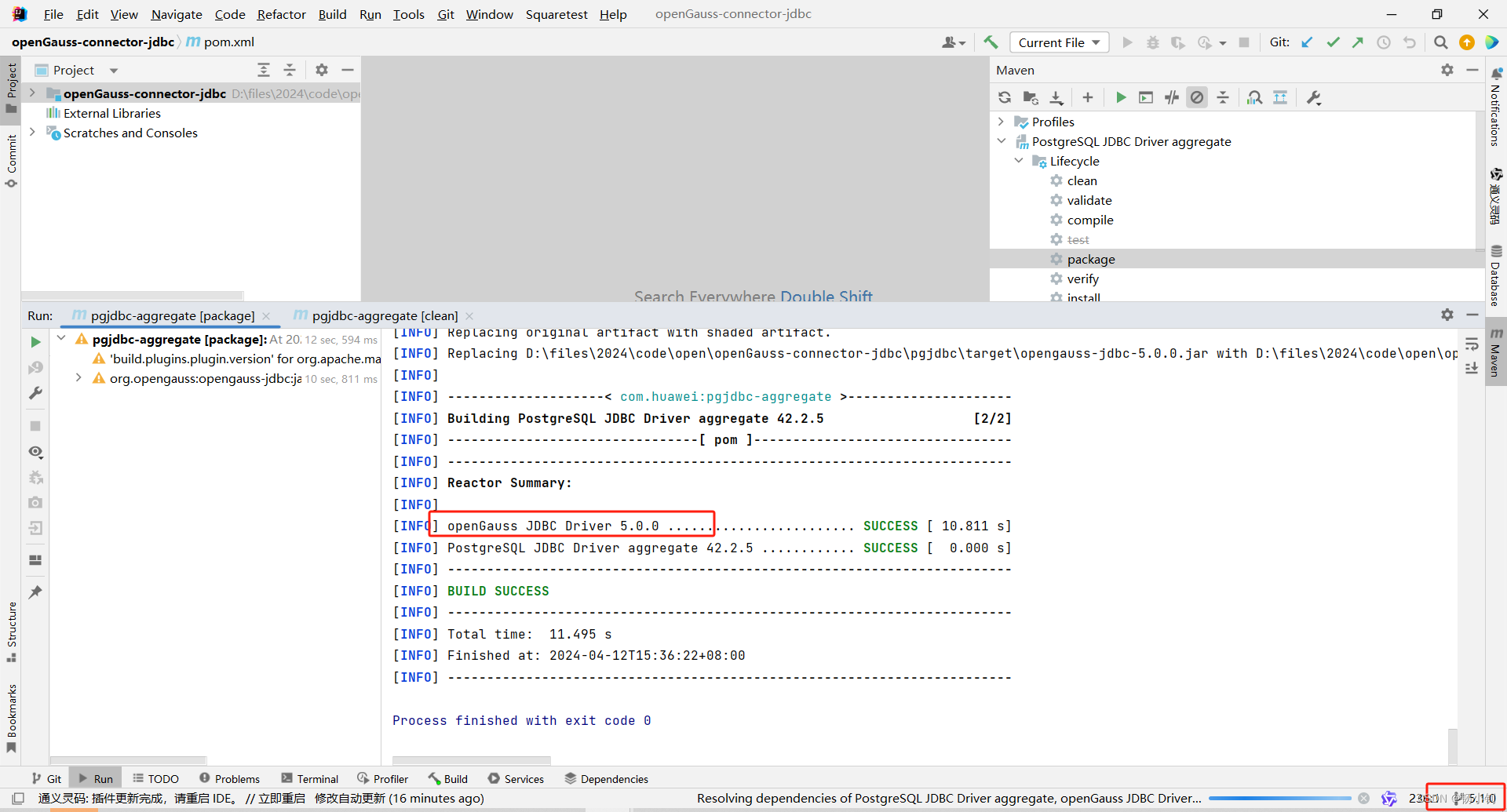Collapse all in Project panel
The image size is (1507, 812).
pyautogui.click(x=290, y=70)
